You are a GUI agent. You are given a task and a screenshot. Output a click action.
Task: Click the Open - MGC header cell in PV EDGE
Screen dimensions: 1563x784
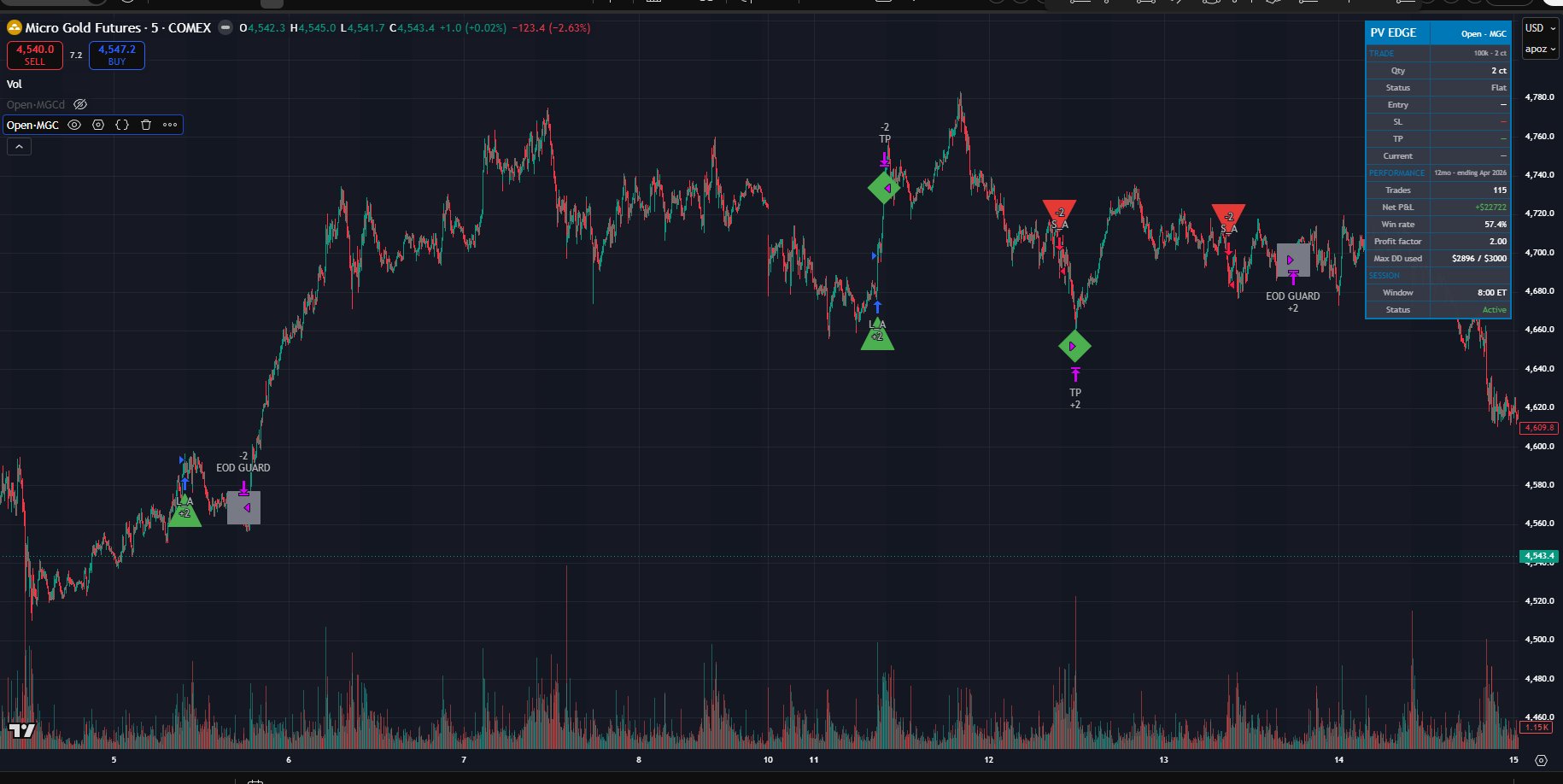pos(1471,33)
